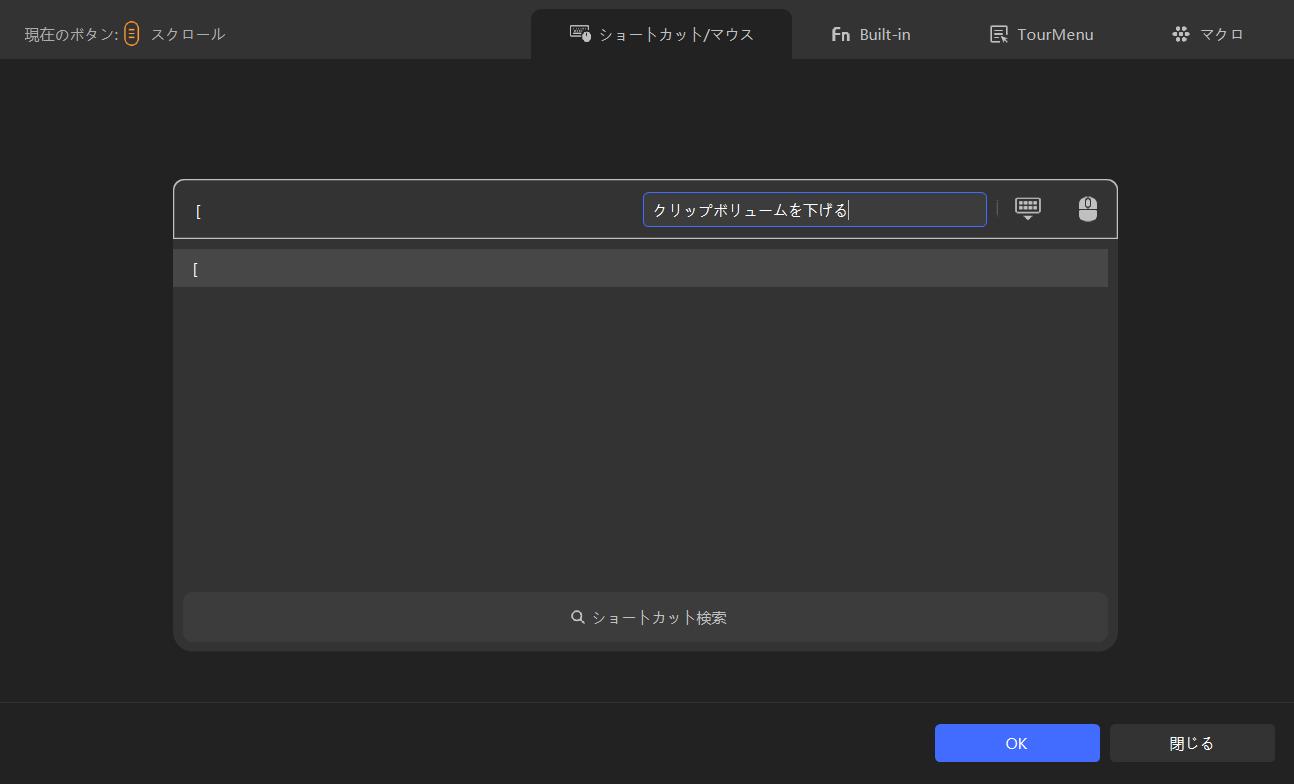
Task: Open the TourMenu tab
Action: coord(1041,34)
